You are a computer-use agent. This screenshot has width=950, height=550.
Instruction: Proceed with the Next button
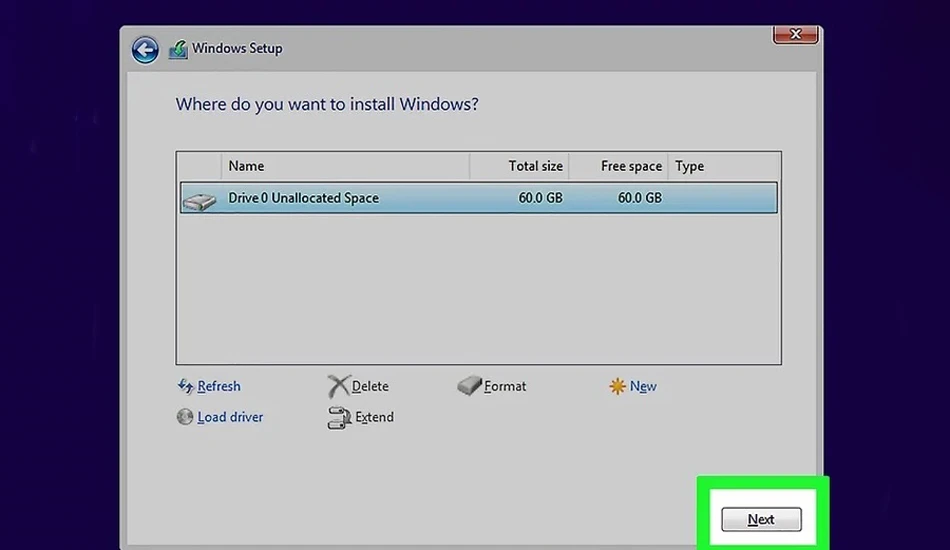click(x=761, y=519)
